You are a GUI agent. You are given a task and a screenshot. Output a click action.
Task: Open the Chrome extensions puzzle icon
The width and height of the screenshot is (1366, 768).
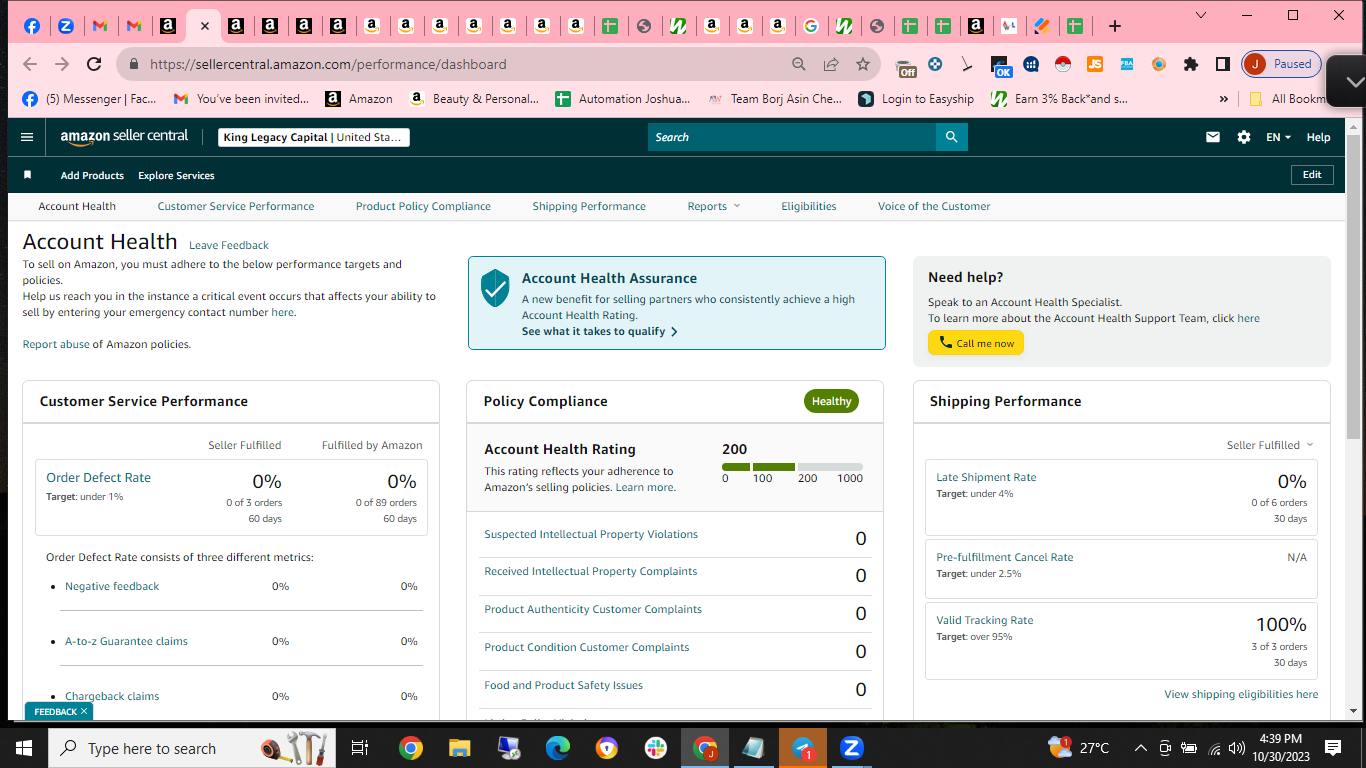point(1190,64)
